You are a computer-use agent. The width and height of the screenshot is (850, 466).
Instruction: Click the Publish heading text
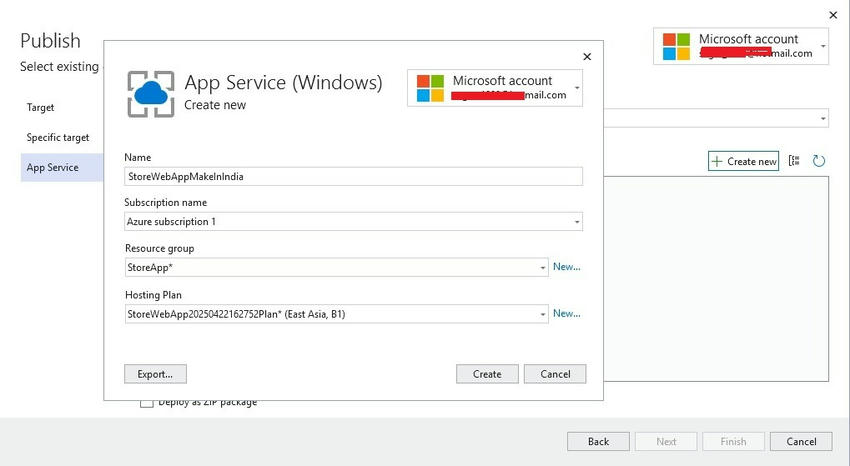pos(50,41)
